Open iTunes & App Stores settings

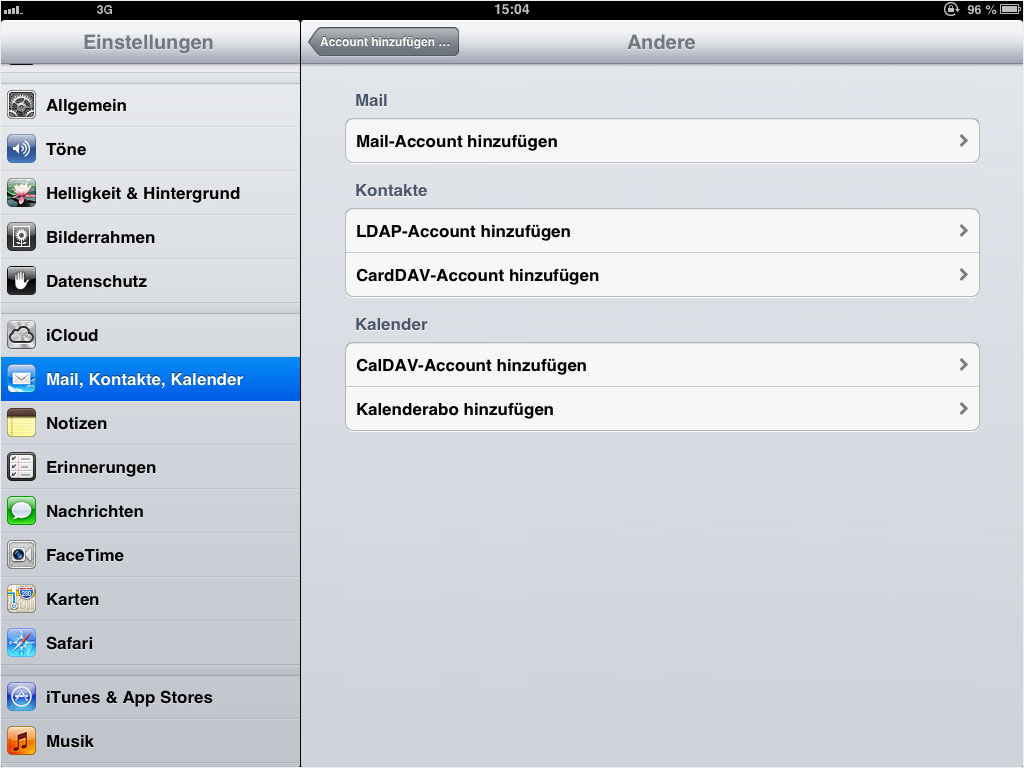pos(150,697)
